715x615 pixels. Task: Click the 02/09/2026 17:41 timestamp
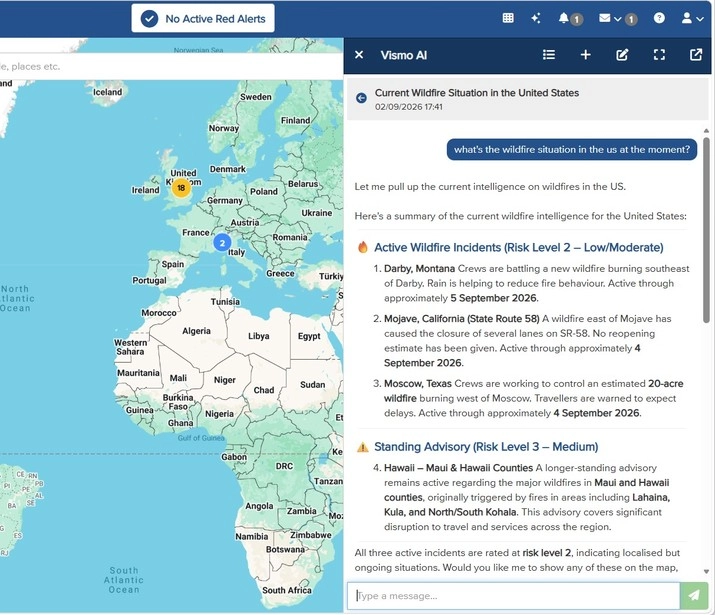[x=409, y=107]
